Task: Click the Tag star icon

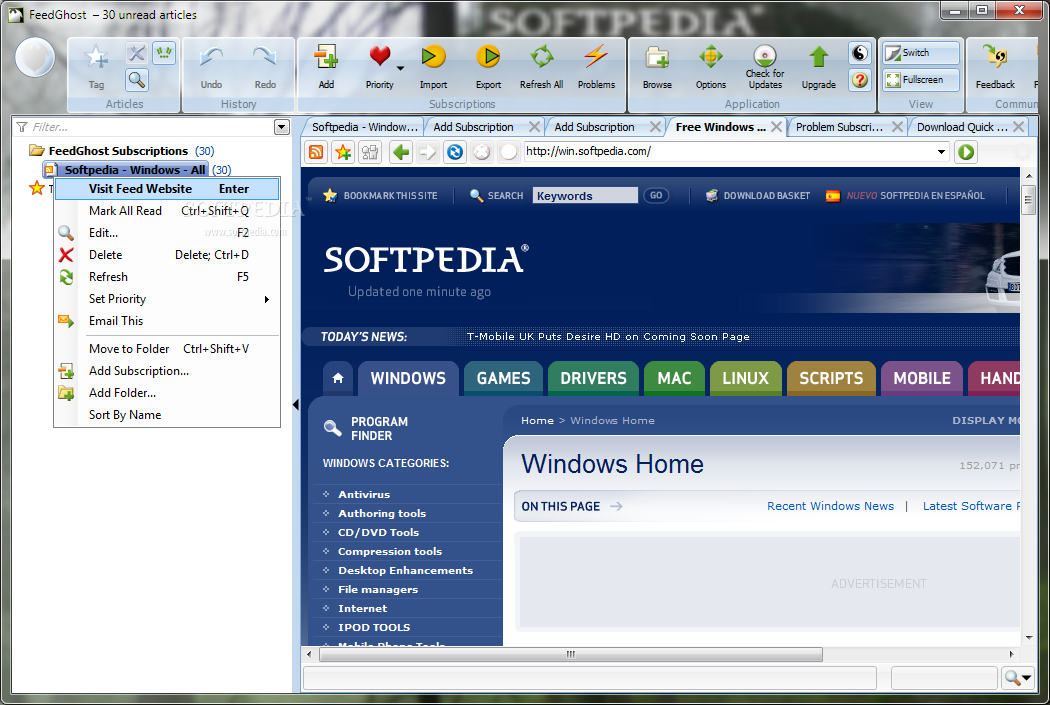Action: [96, 58]
